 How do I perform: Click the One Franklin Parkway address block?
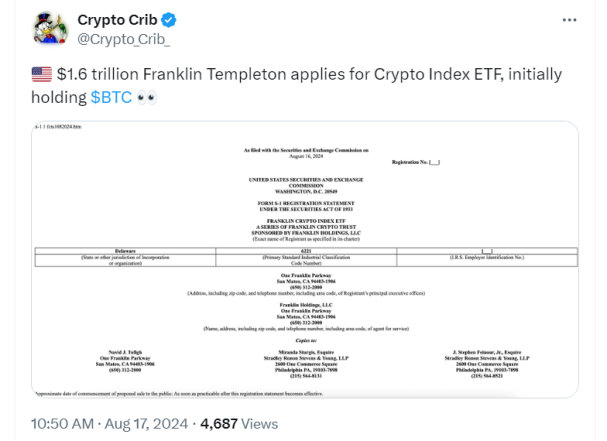(306, 284)
